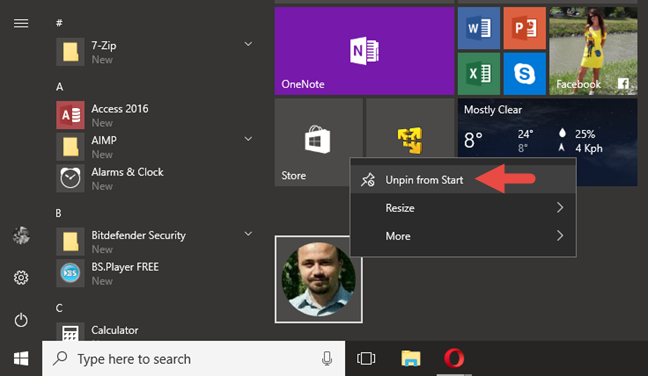
Task: Open Settings via the gear icon
Action: click(21, 277)
